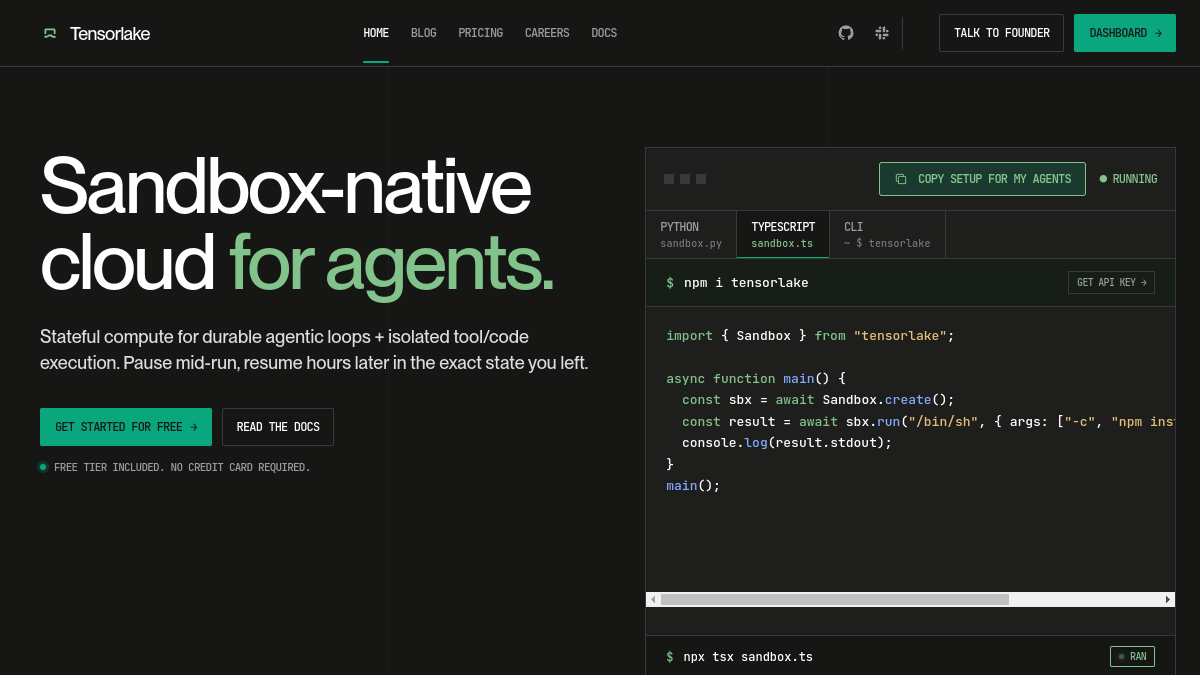Open the Dashboard button
Screen dimensions: 1200x675
click(x=1125, y=33)
